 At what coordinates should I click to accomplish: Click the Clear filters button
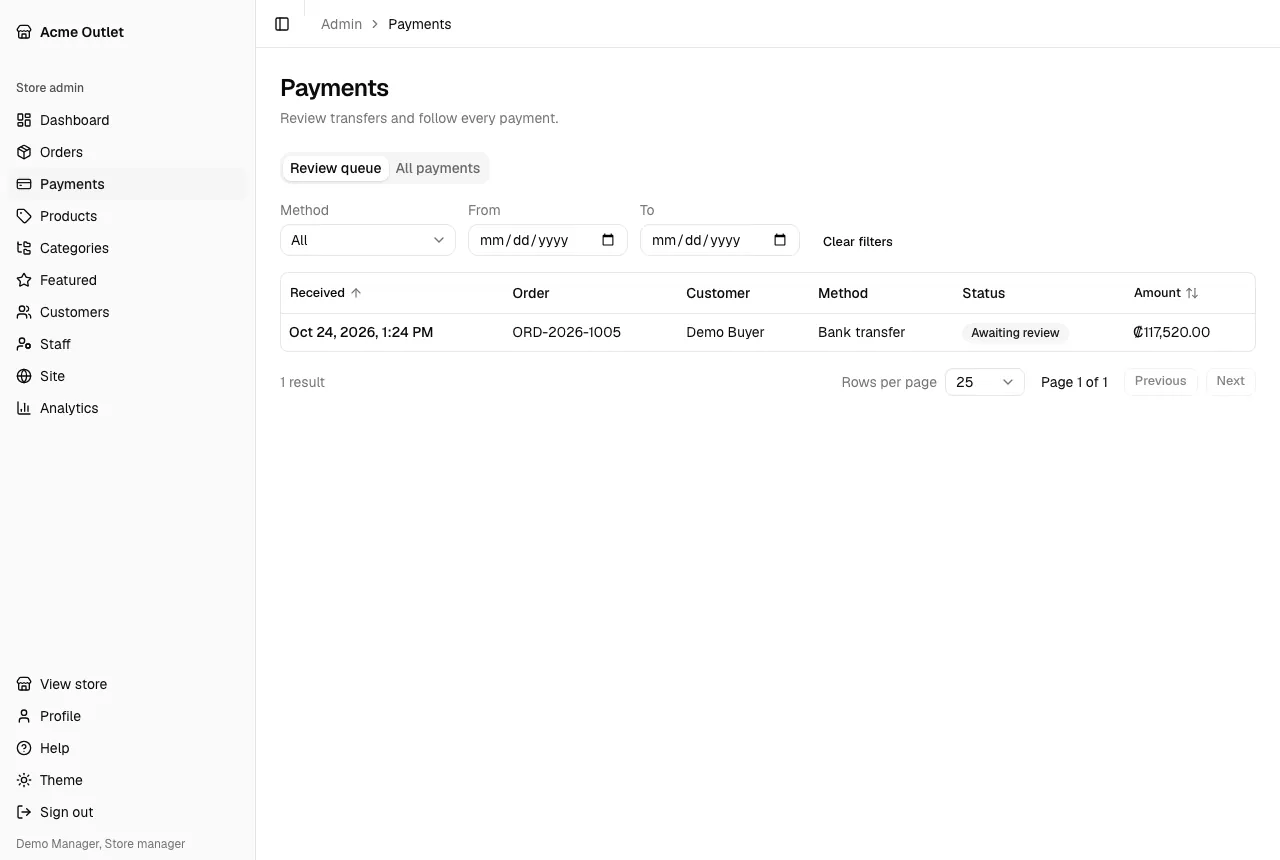click(x=858, y=241)
